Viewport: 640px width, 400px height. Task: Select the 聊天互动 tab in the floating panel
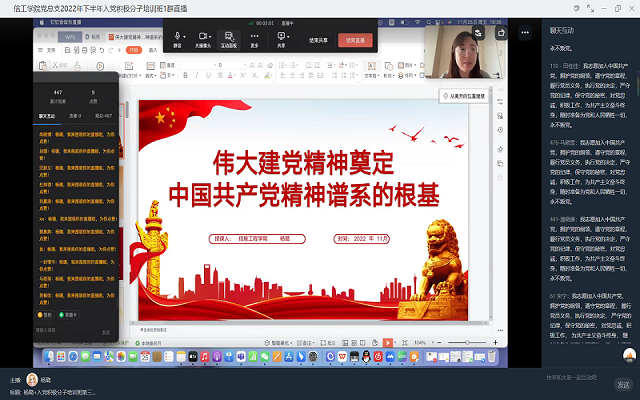47,116
